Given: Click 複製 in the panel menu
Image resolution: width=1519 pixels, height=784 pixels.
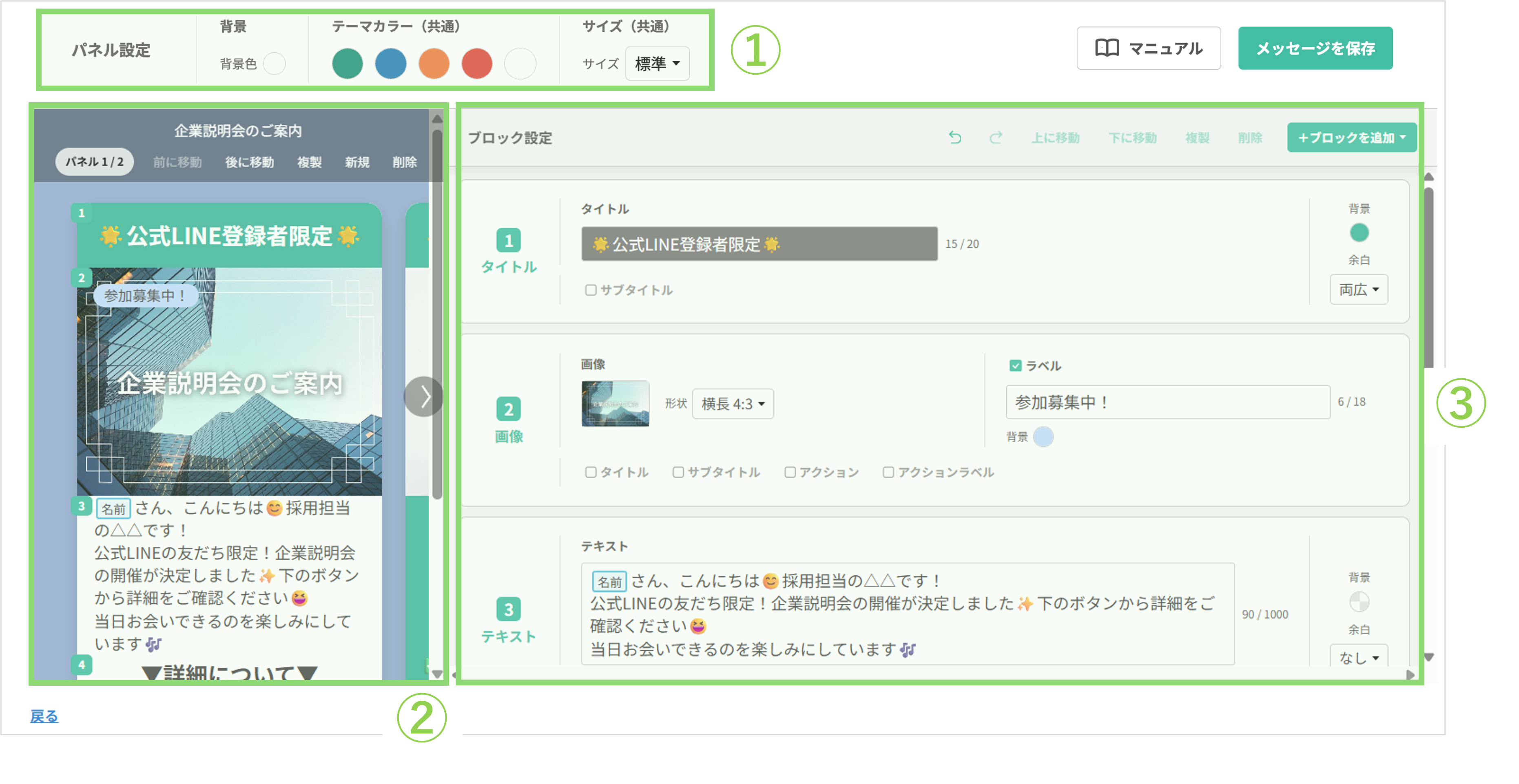Looking at the screenshot, I should [309, 162].
